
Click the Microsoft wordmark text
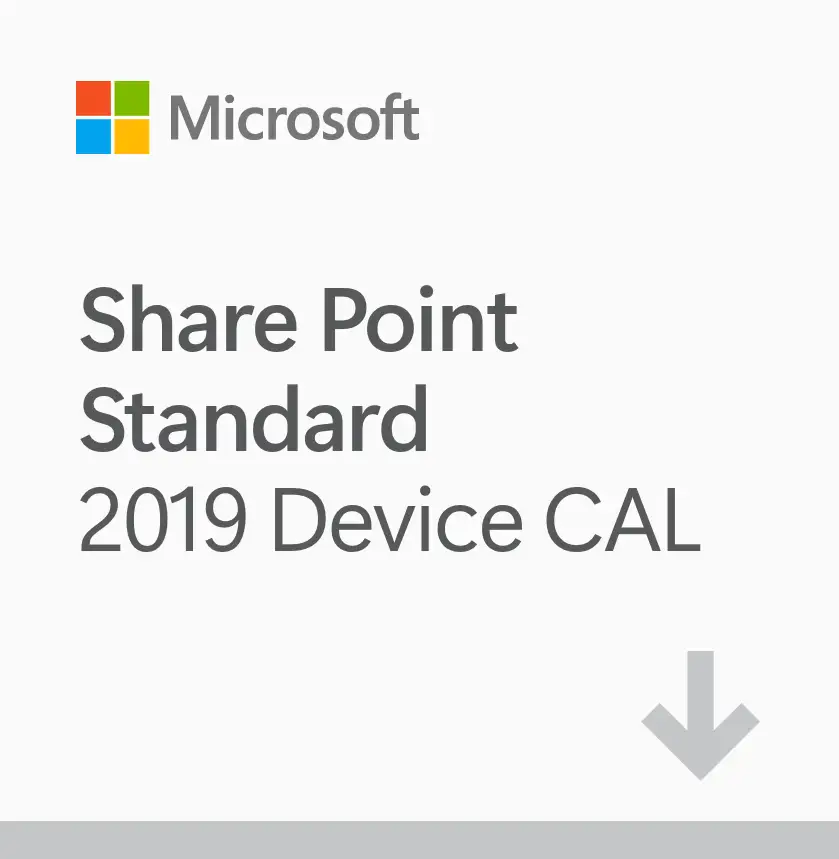[x=294, y=118]
